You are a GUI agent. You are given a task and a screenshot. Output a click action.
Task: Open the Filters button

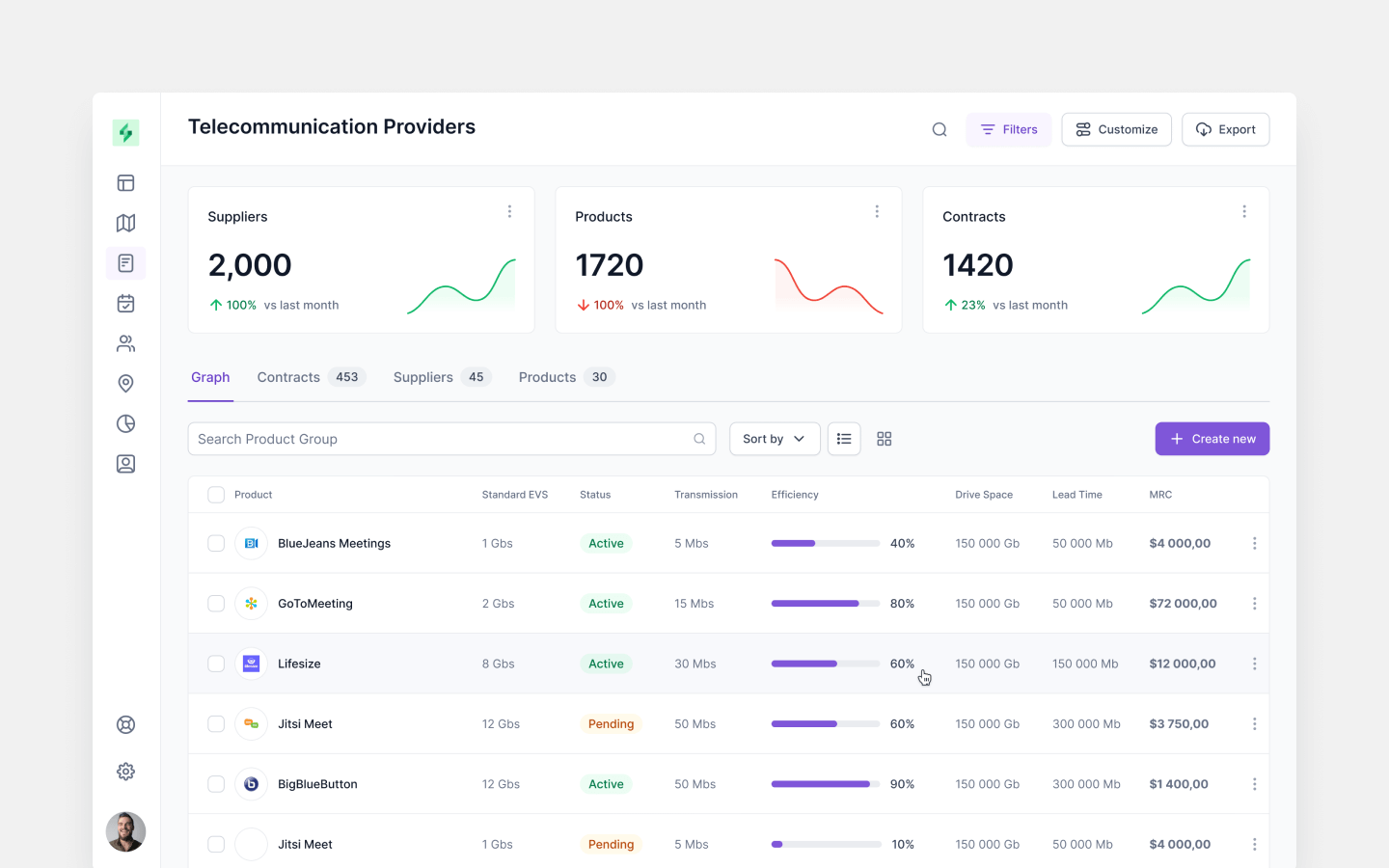[1009, 129]
